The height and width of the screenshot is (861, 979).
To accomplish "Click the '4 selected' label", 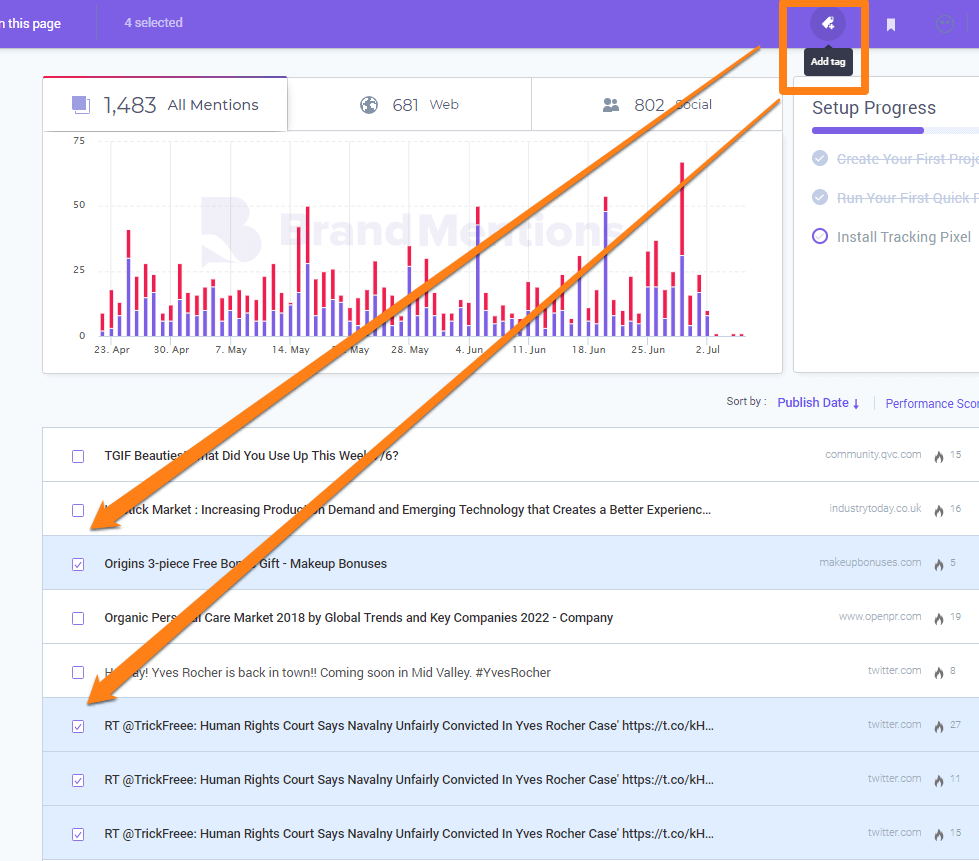I will coord(154,22).
